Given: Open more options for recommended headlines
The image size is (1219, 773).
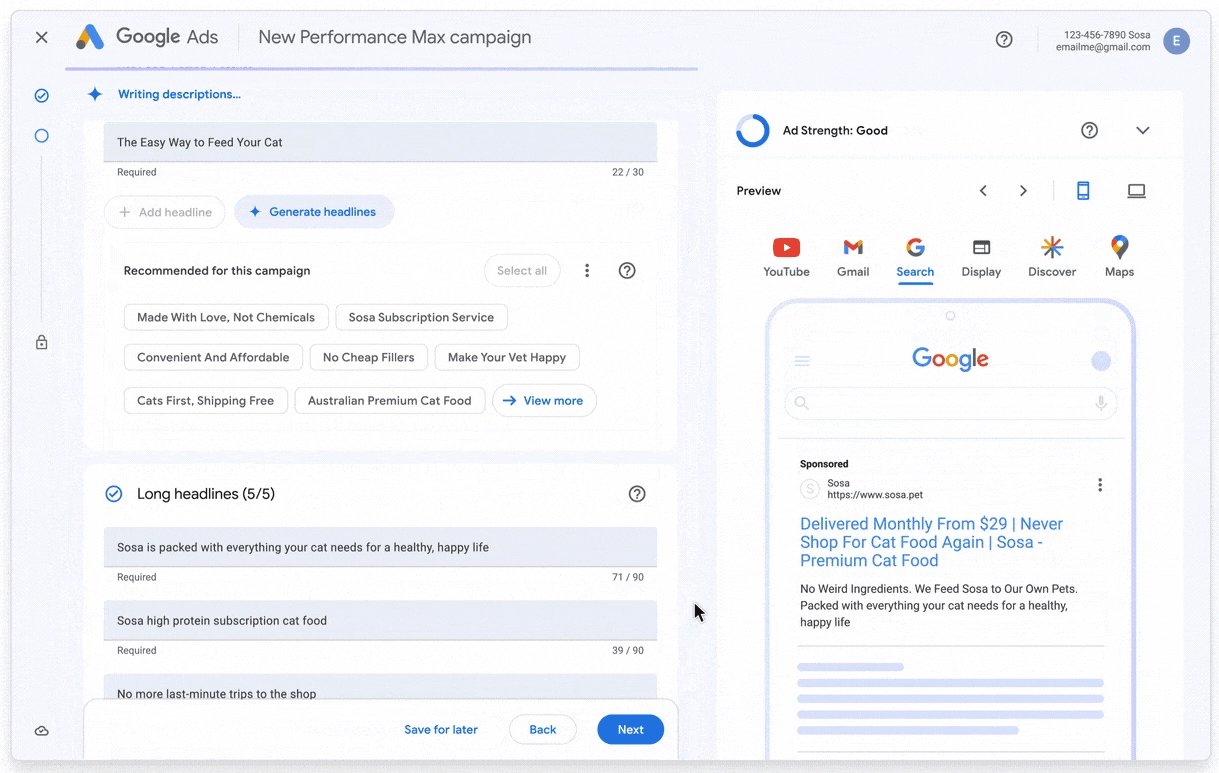Looking at the screenshot, I should [x=587, y=271].
